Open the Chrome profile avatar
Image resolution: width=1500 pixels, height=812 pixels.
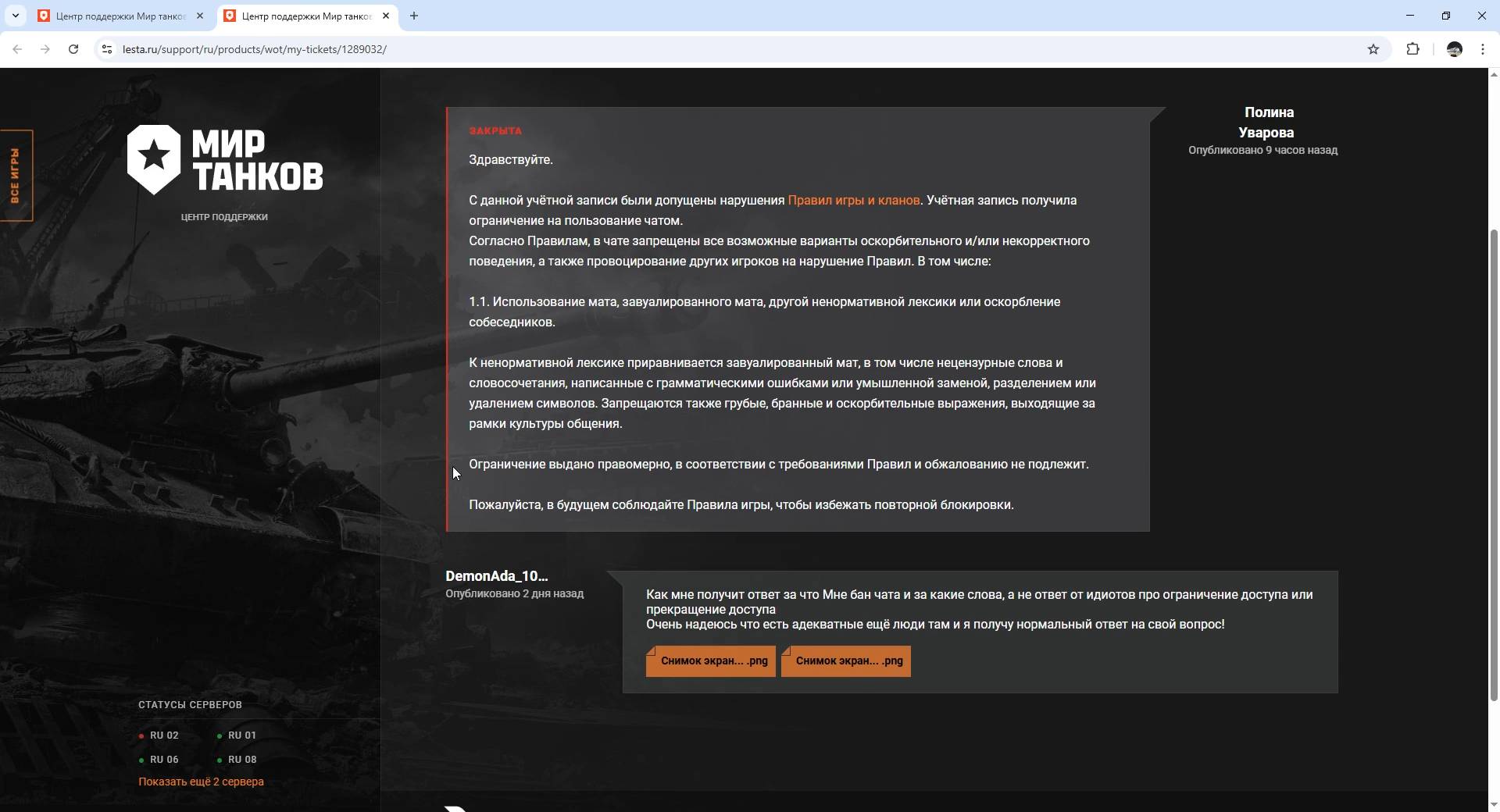point(1455,49)
